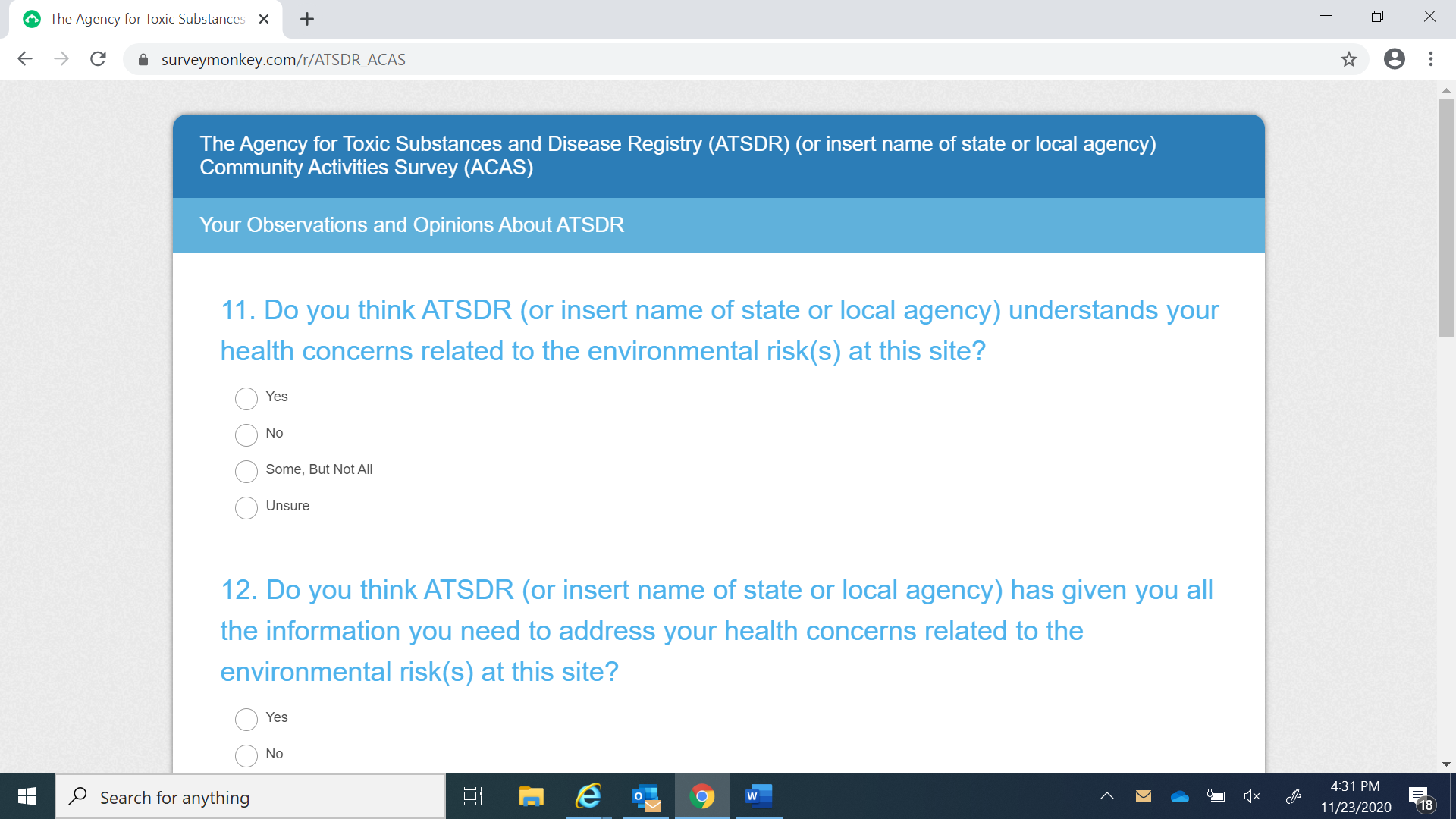
Task: Launch Word from the taskbar
Action: (x=758, y=796)
